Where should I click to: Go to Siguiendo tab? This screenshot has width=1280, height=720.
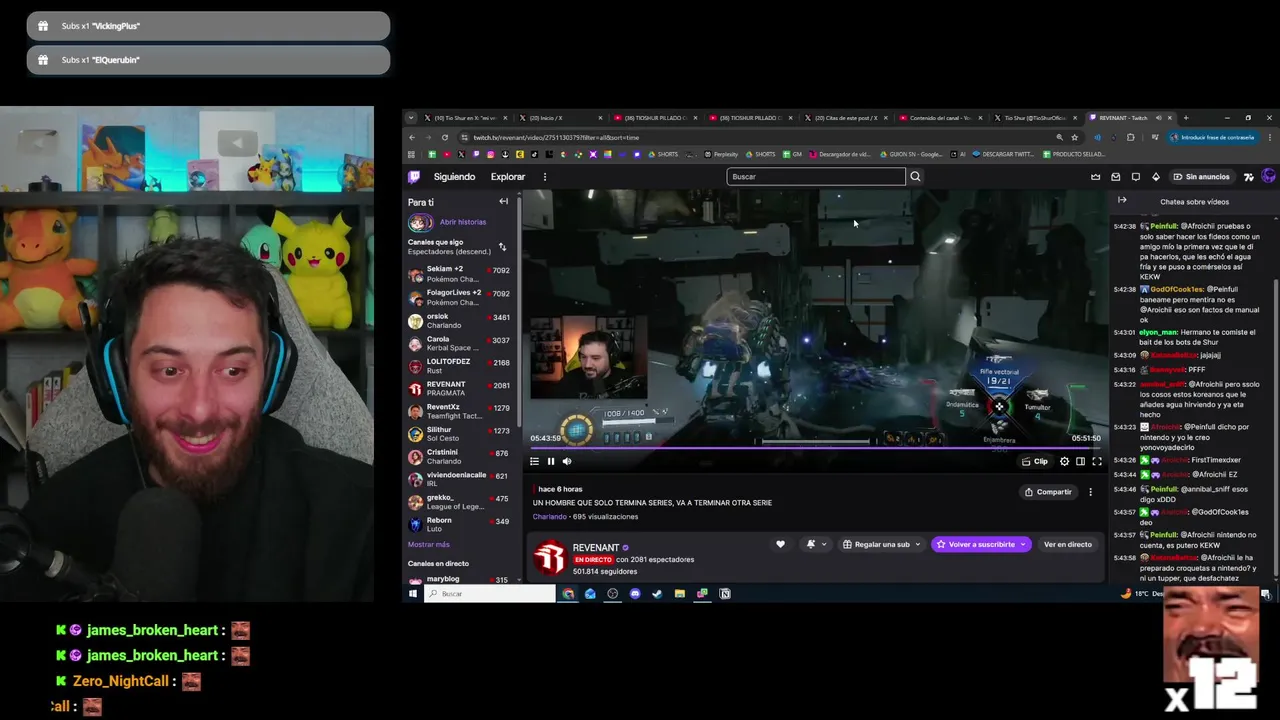(x=454, y=177)
